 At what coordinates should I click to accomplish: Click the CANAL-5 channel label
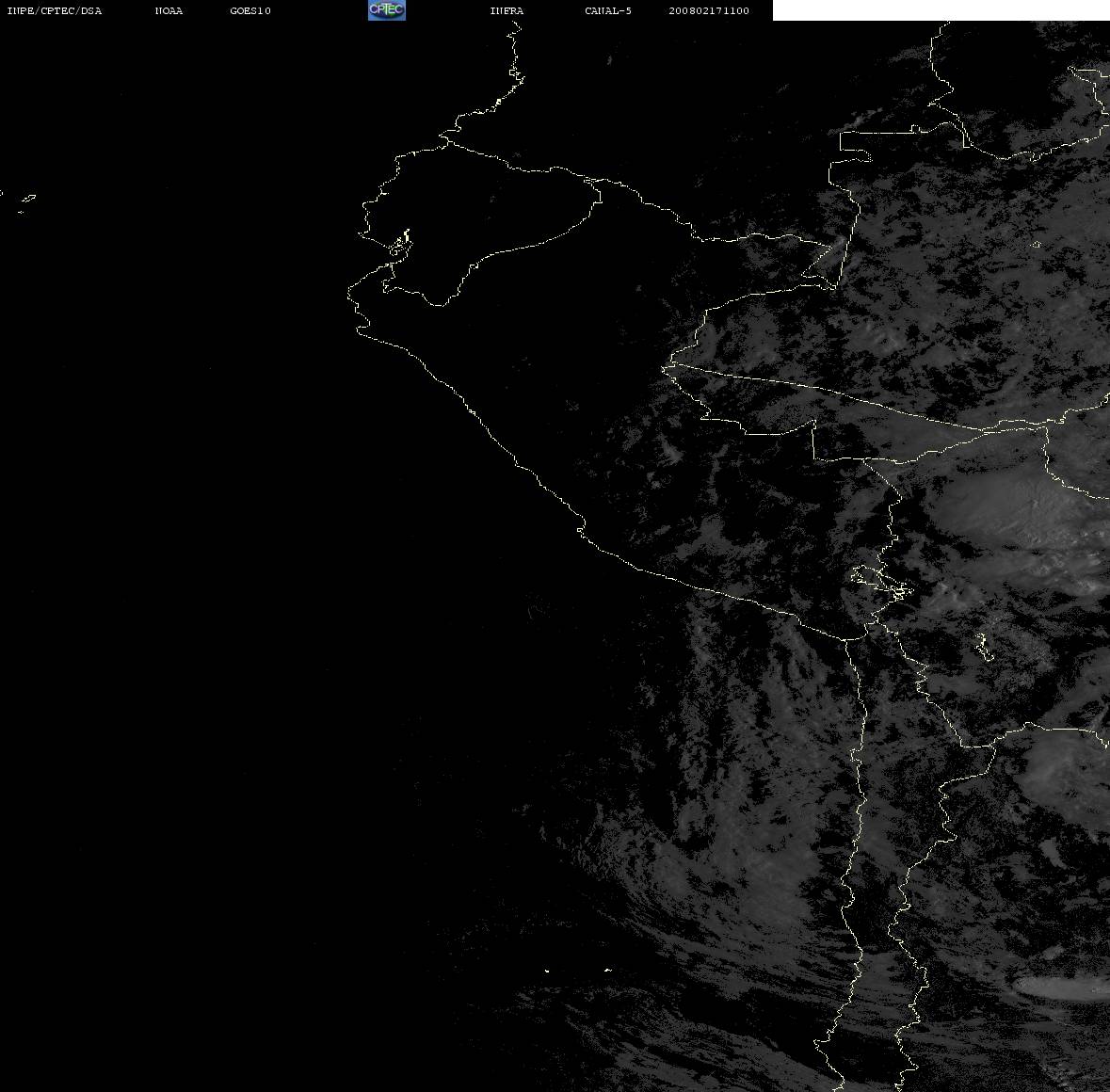pos(608,10)
